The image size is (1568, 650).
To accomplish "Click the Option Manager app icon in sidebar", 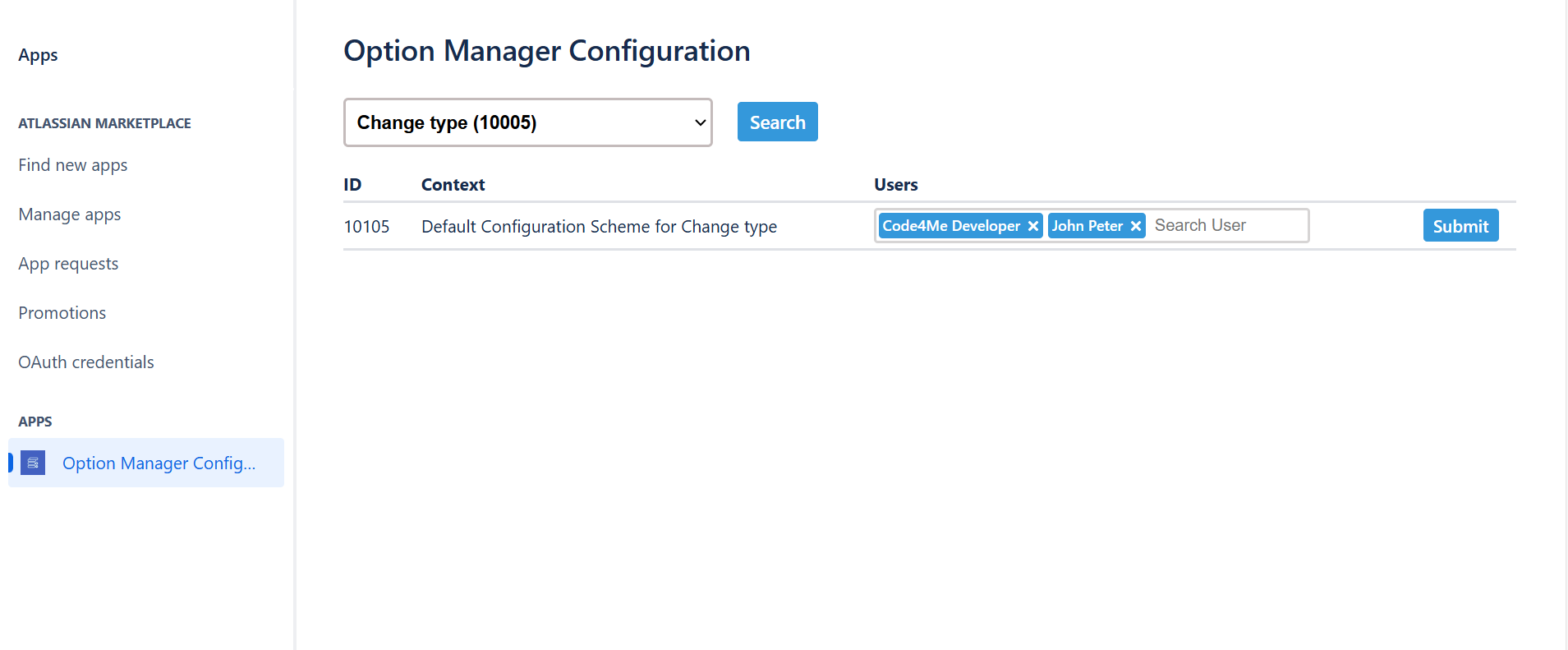I will point(33,463).
